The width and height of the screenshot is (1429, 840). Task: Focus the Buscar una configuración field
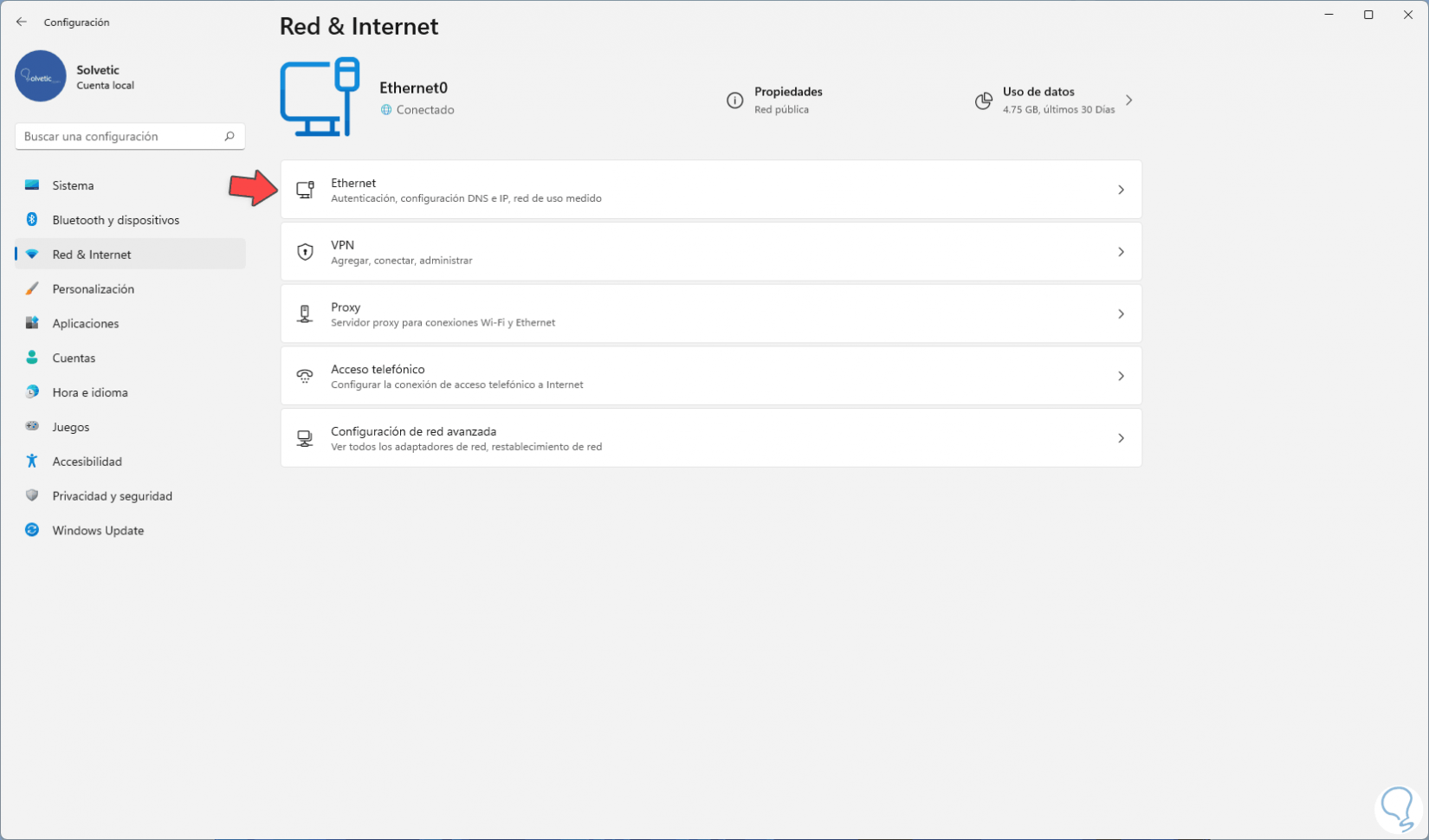(x=120, y=136)
